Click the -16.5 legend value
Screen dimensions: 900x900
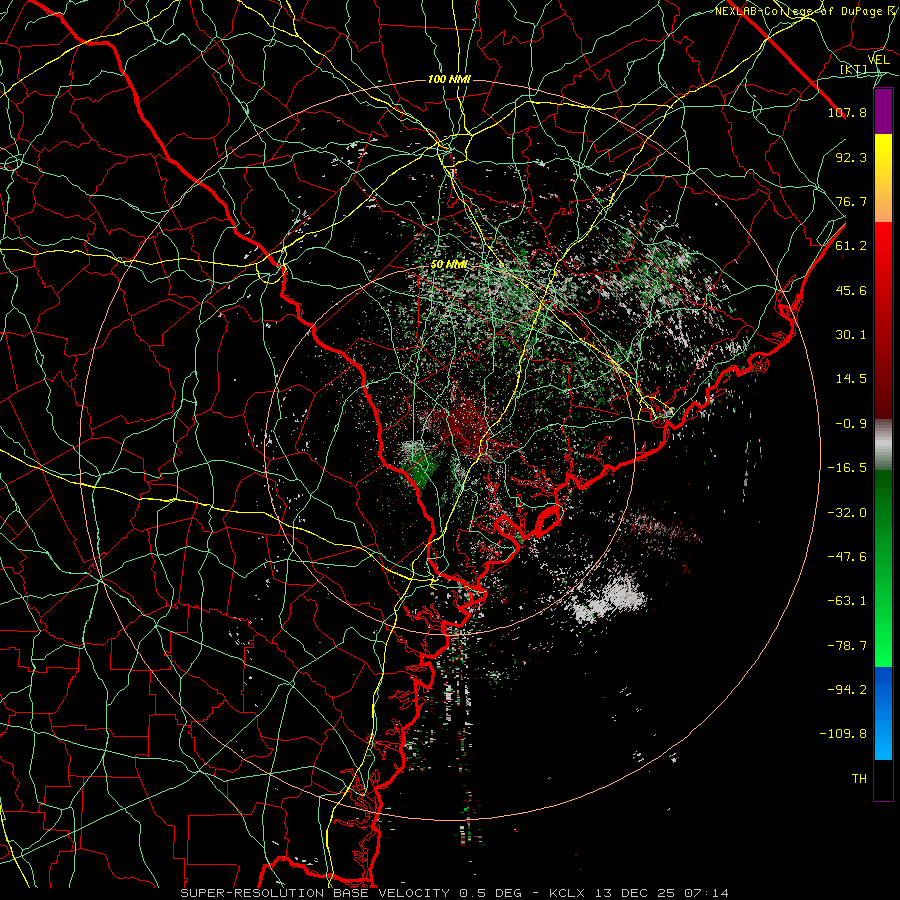(847, 468)
